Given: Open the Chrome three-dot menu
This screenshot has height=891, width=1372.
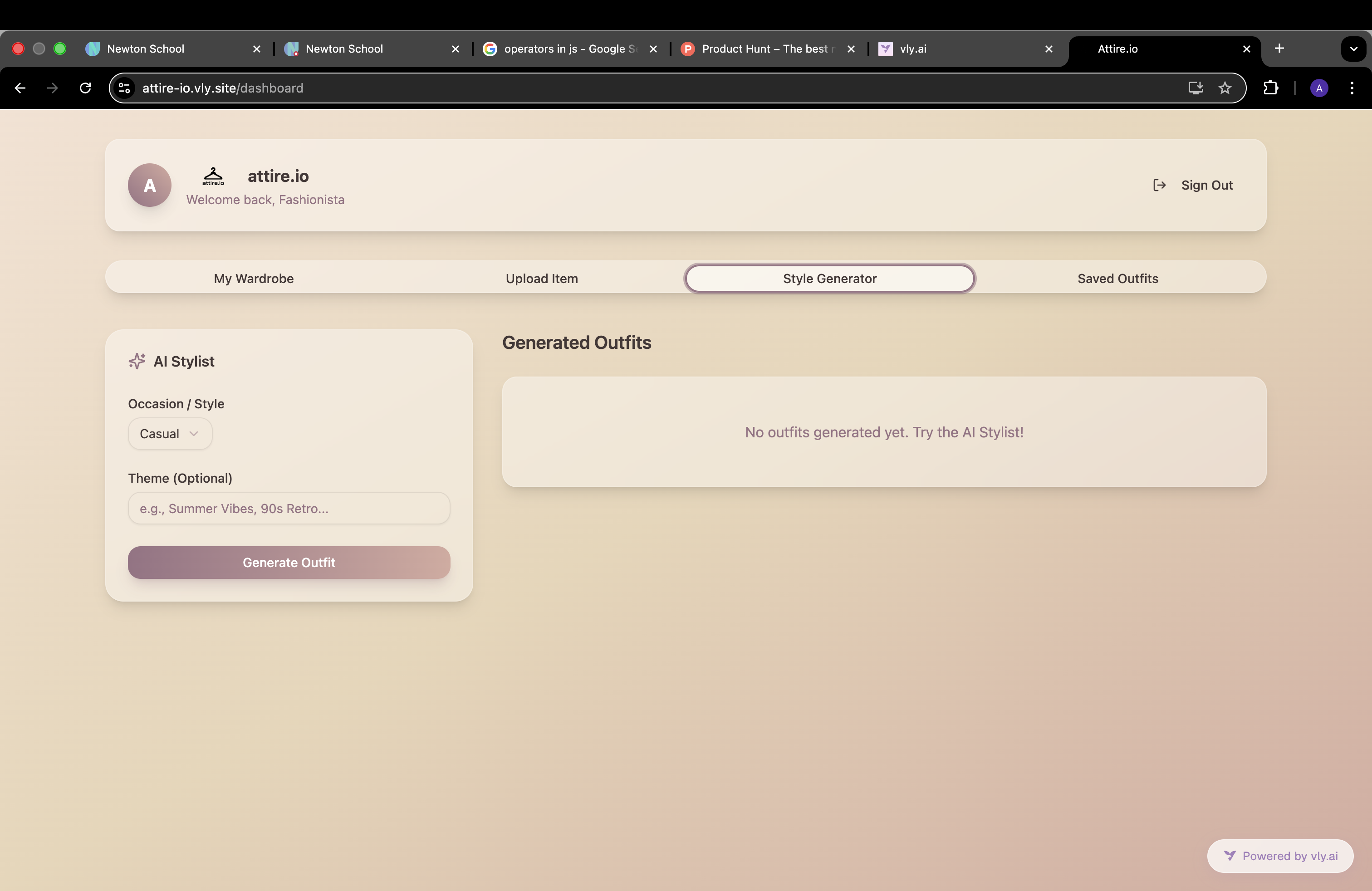Looking at the screenshot, I should (x=1352, y=88).
